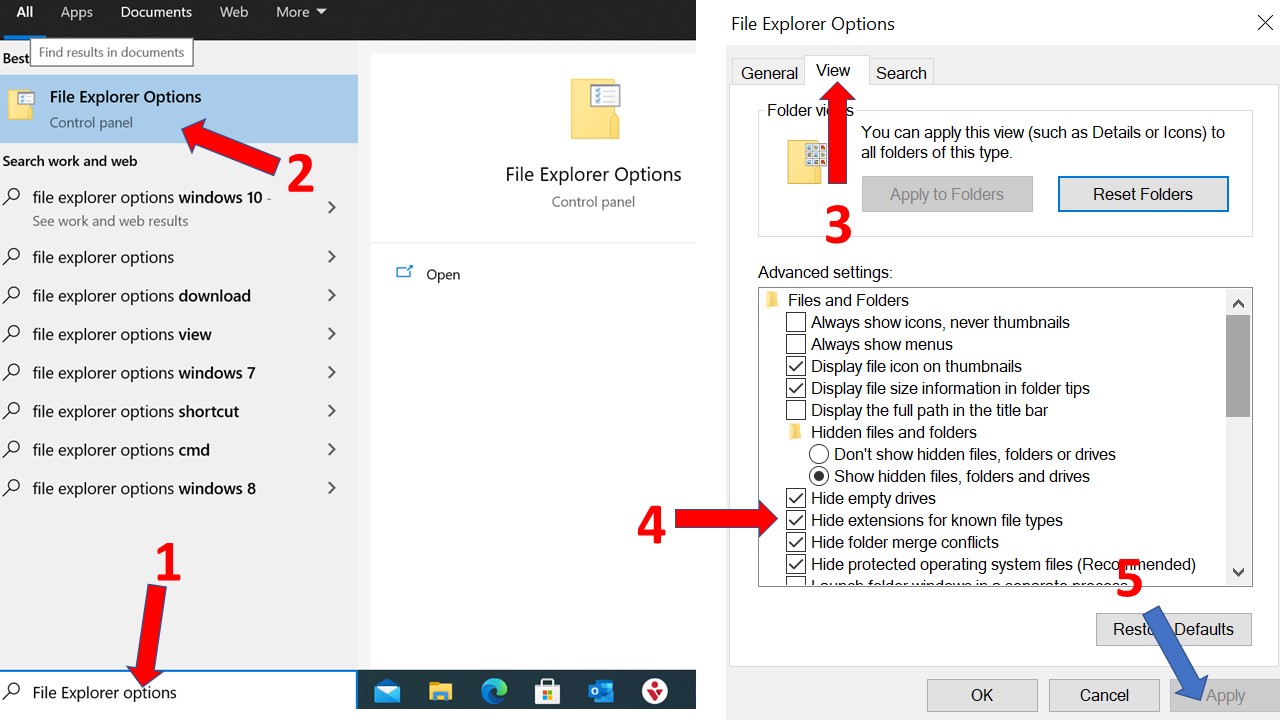This screenshot has width=1280, height=720.
Task: Select the File Explorer Options best match result
Action: point(179,109)
